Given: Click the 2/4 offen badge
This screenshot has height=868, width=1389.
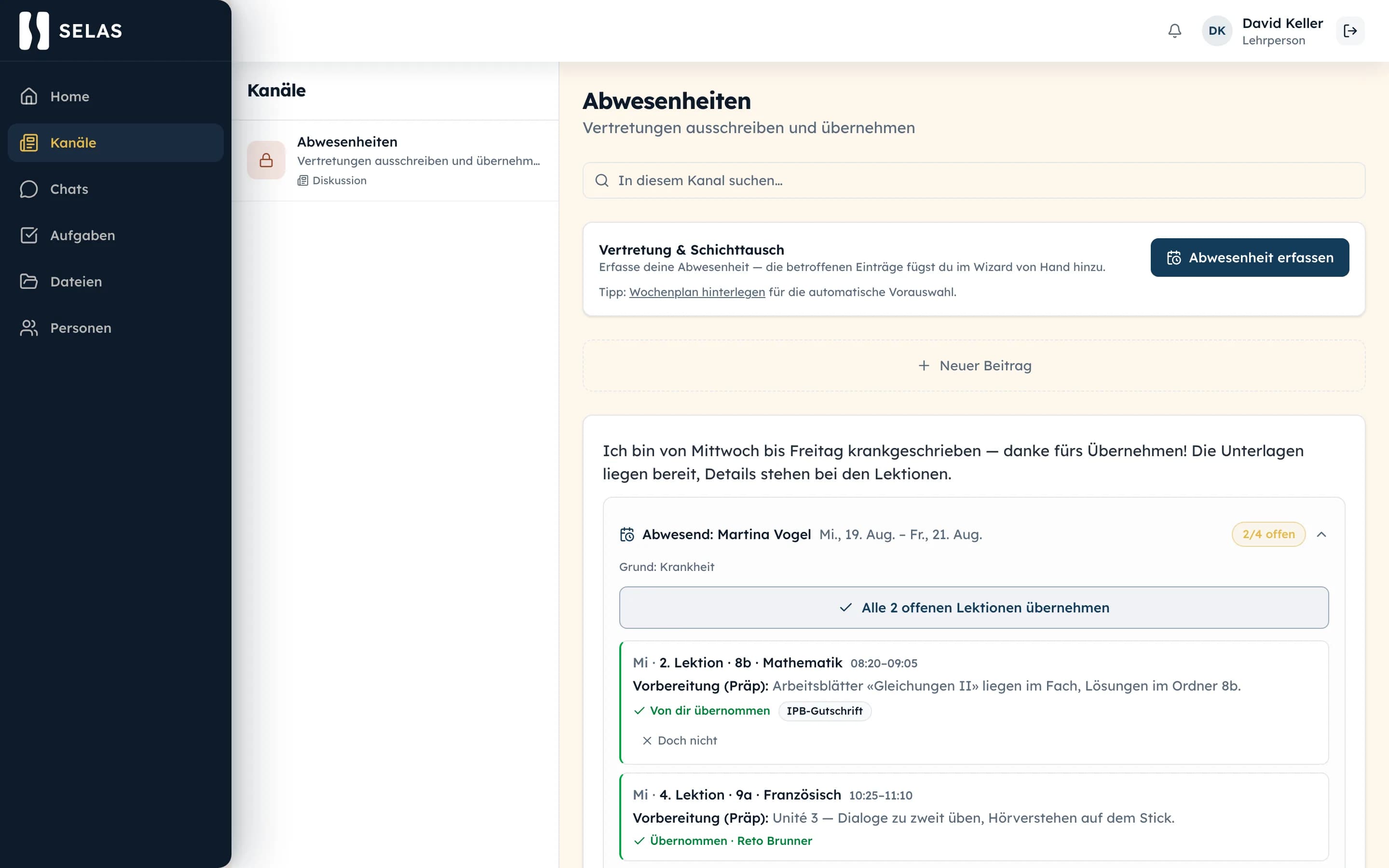Looking at the screenshot, I should (1268, 534).
